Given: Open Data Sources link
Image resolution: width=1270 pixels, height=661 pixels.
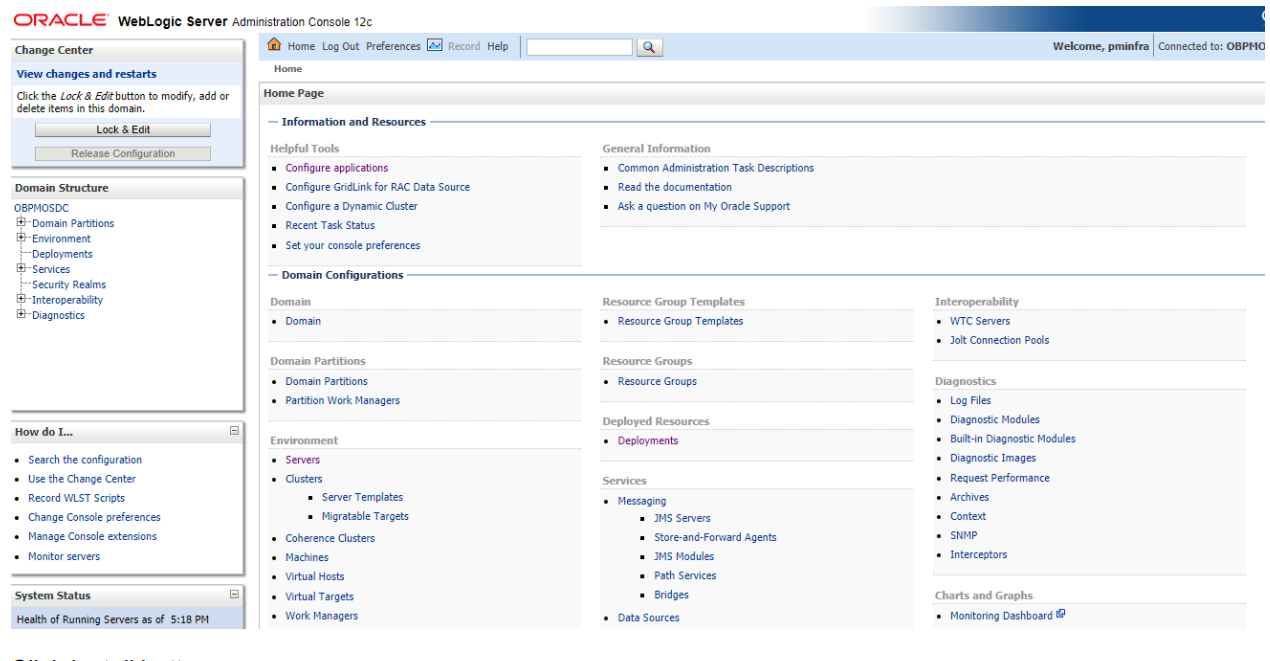Looking at the screenshot, I should click(649, 618).
